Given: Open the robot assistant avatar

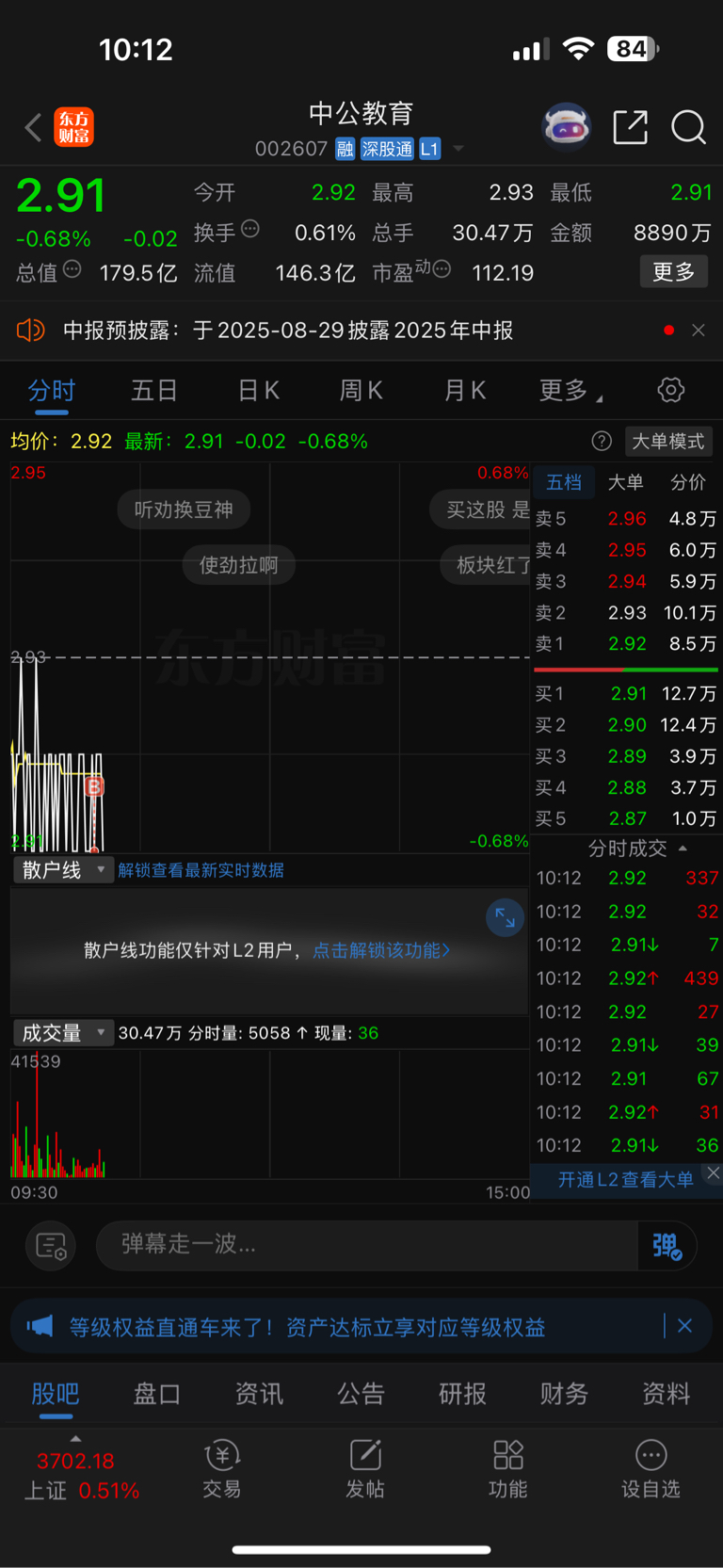Looking at the screenshot, I should pyautogui.click(x=566, y=126).
